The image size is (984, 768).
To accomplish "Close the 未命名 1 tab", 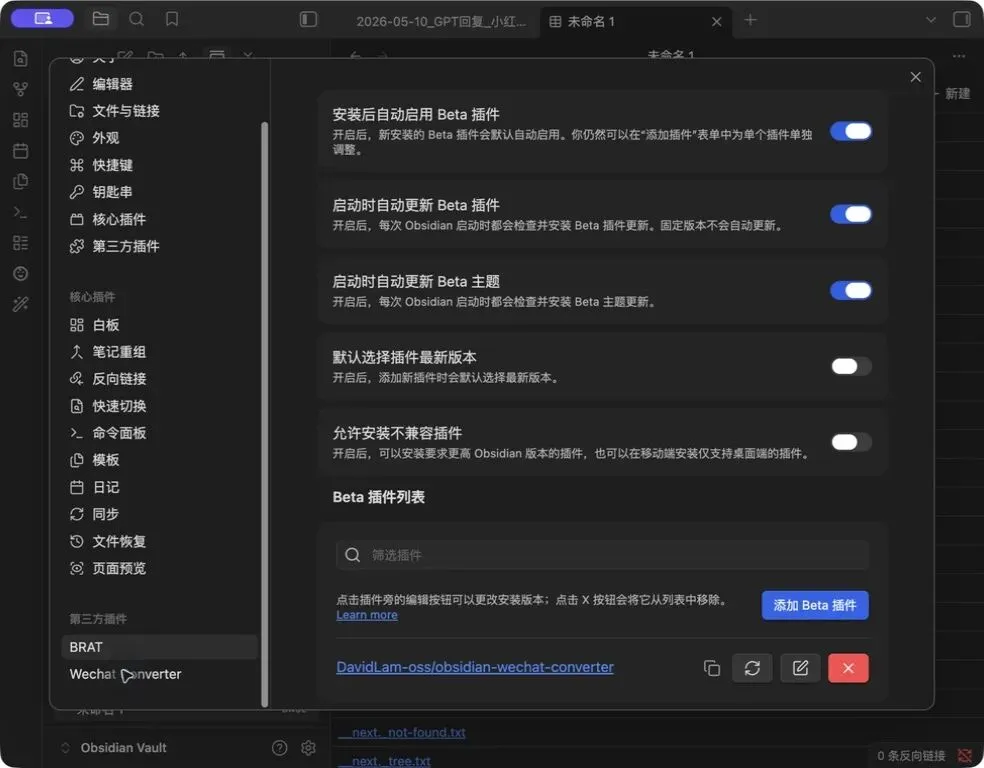I will 716,21.
